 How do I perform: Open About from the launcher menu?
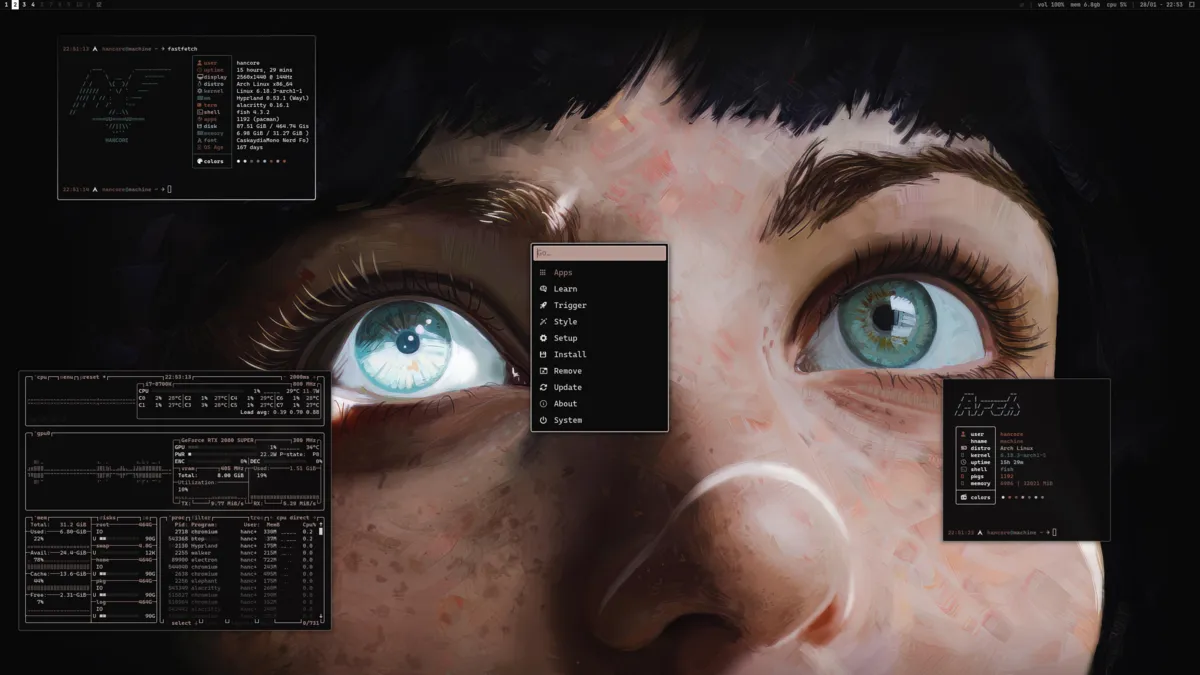[599, 404]
